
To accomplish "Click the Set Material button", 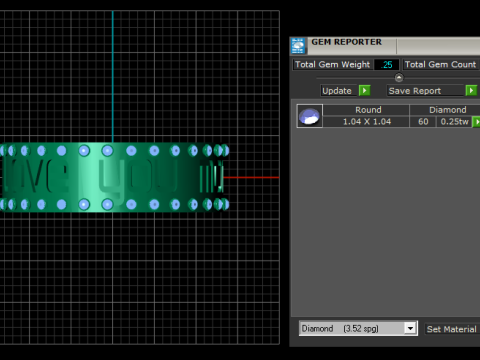I will pyautogui.click(x=452, y=329).
